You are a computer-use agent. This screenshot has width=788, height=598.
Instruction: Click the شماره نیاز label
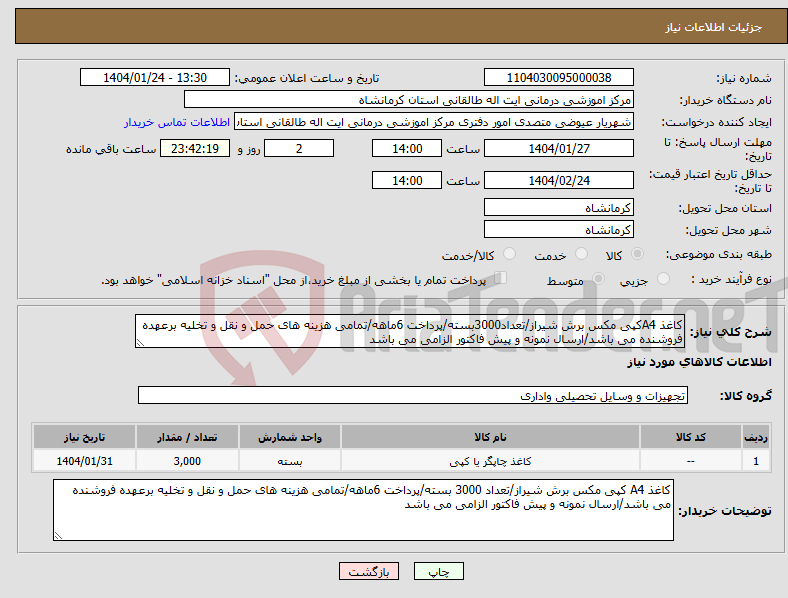click(743, 78)
